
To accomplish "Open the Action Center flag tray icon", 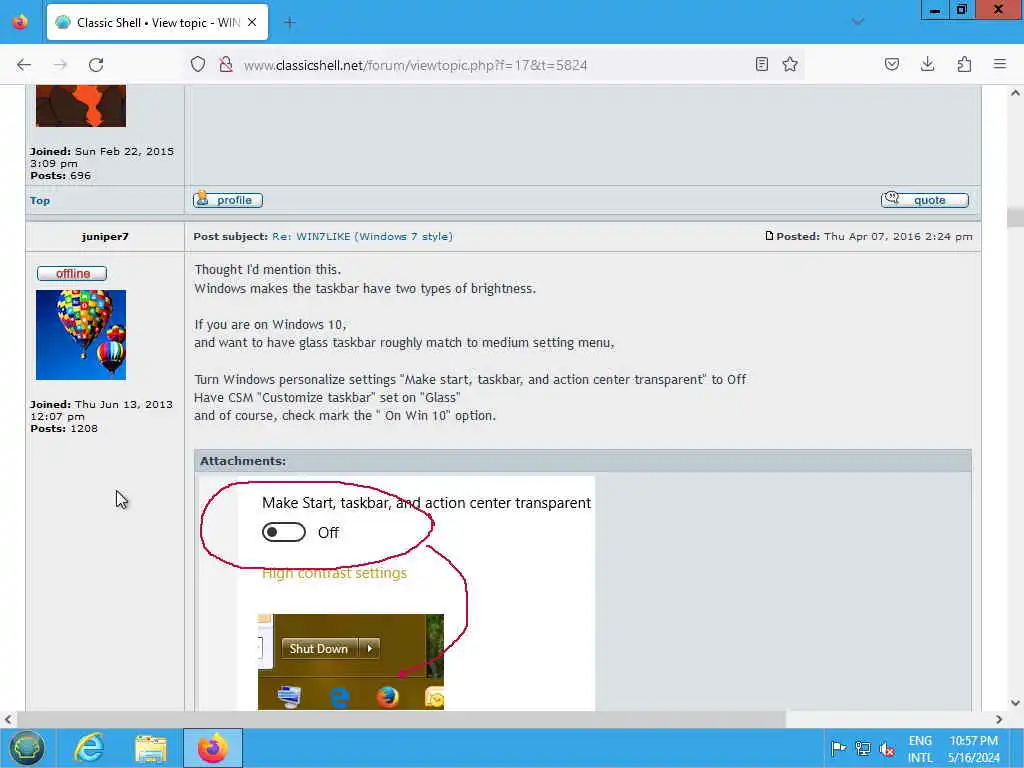I will click(839, 748).
